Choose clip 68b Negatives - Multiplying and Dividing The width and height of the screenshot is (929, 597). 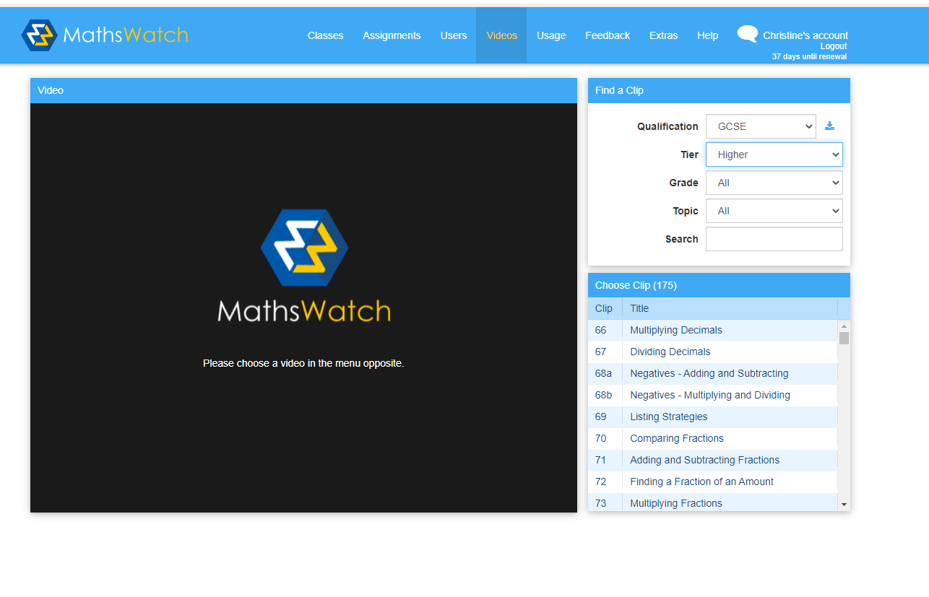(x=709, y=395)
